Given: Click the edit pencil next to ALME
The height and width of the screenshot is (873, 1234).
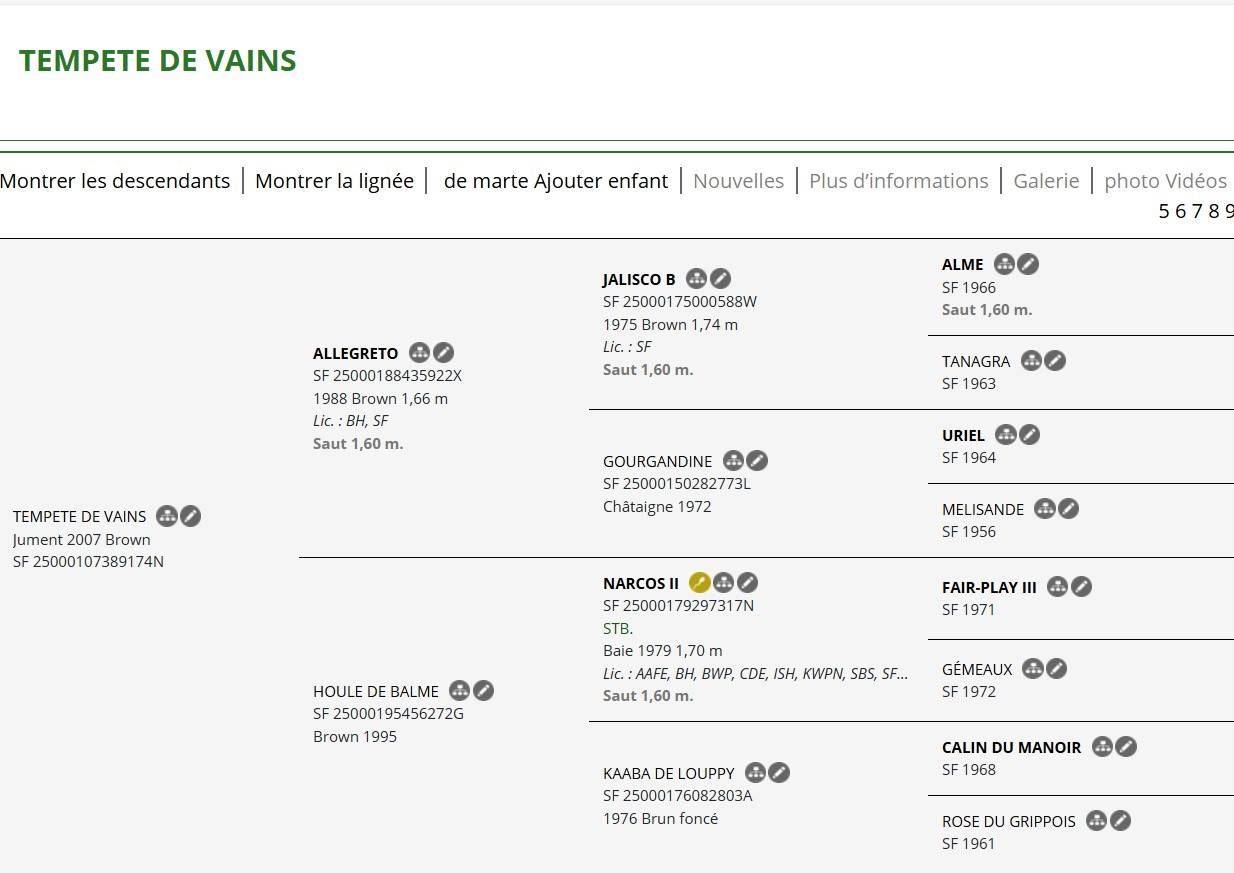Looking at the screenshot, I should tap(1029, 264).
